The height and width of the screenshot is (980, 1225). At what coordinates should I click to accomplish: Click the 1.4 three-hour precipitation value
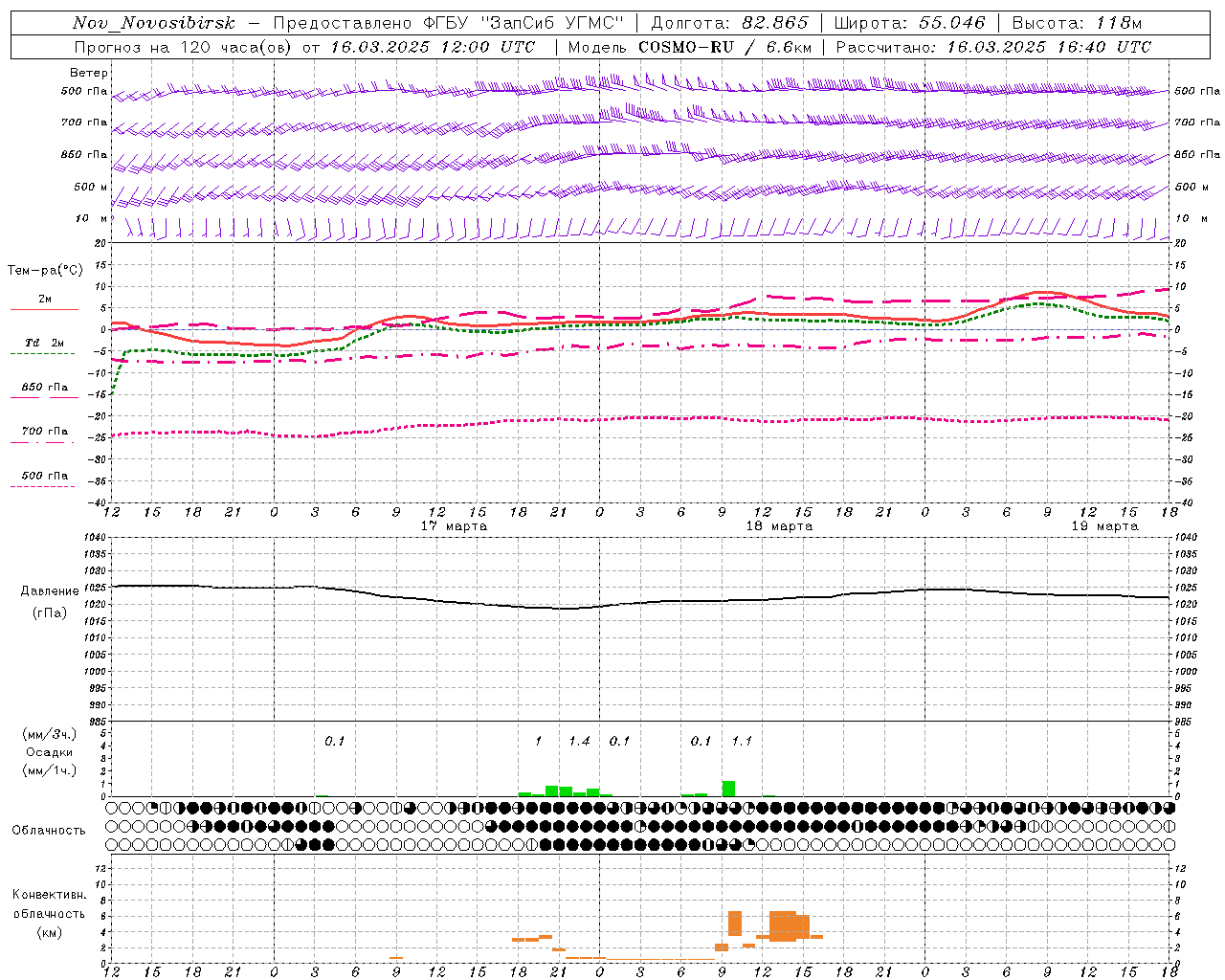point(579,742)
